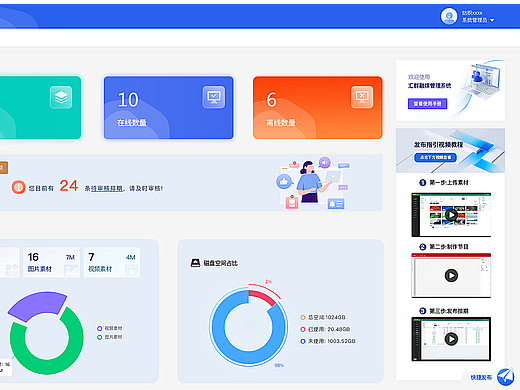Click the 4M size label on video card

pyautogui.click(x=131, y=257)
